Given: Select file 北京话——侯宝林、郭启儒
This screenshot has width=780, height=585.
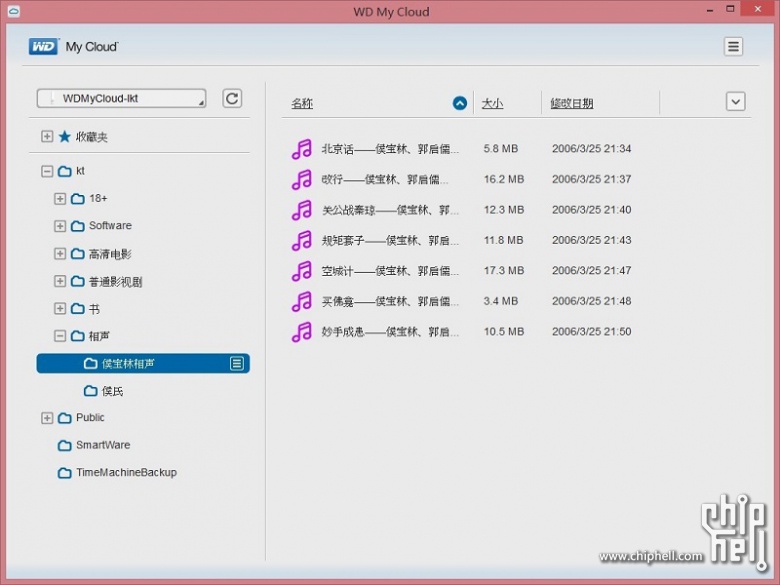Looking at the screenshot, I should (390, 149).
